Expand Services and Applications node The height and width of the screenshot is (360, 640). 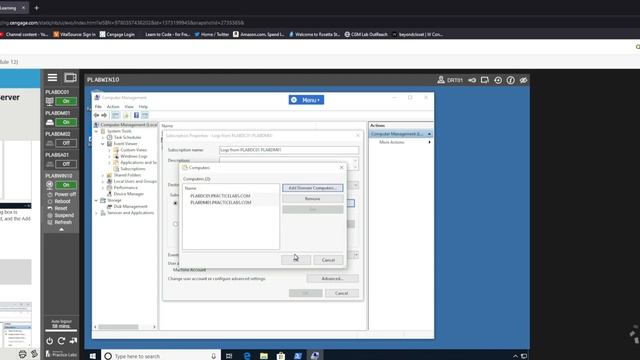click(97, 213)
